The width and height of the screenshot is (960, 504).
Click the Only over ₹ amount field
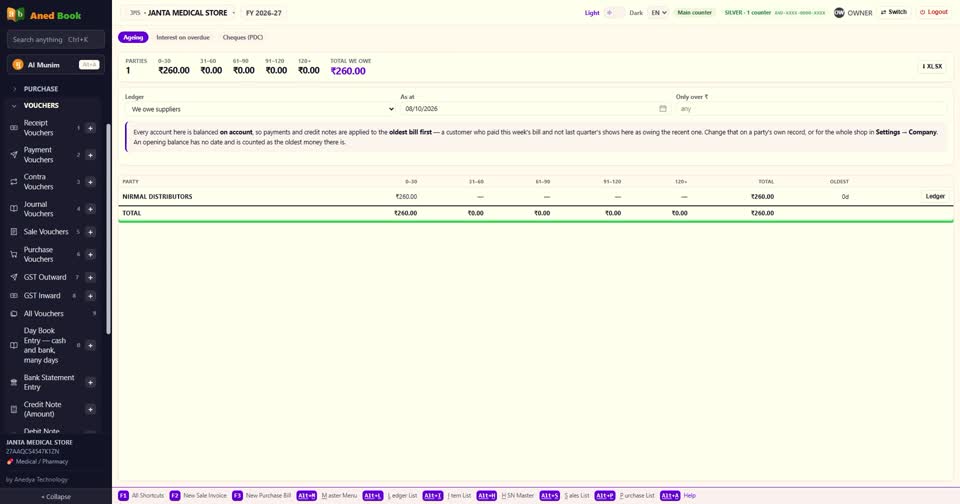click(x=811, y=108)
